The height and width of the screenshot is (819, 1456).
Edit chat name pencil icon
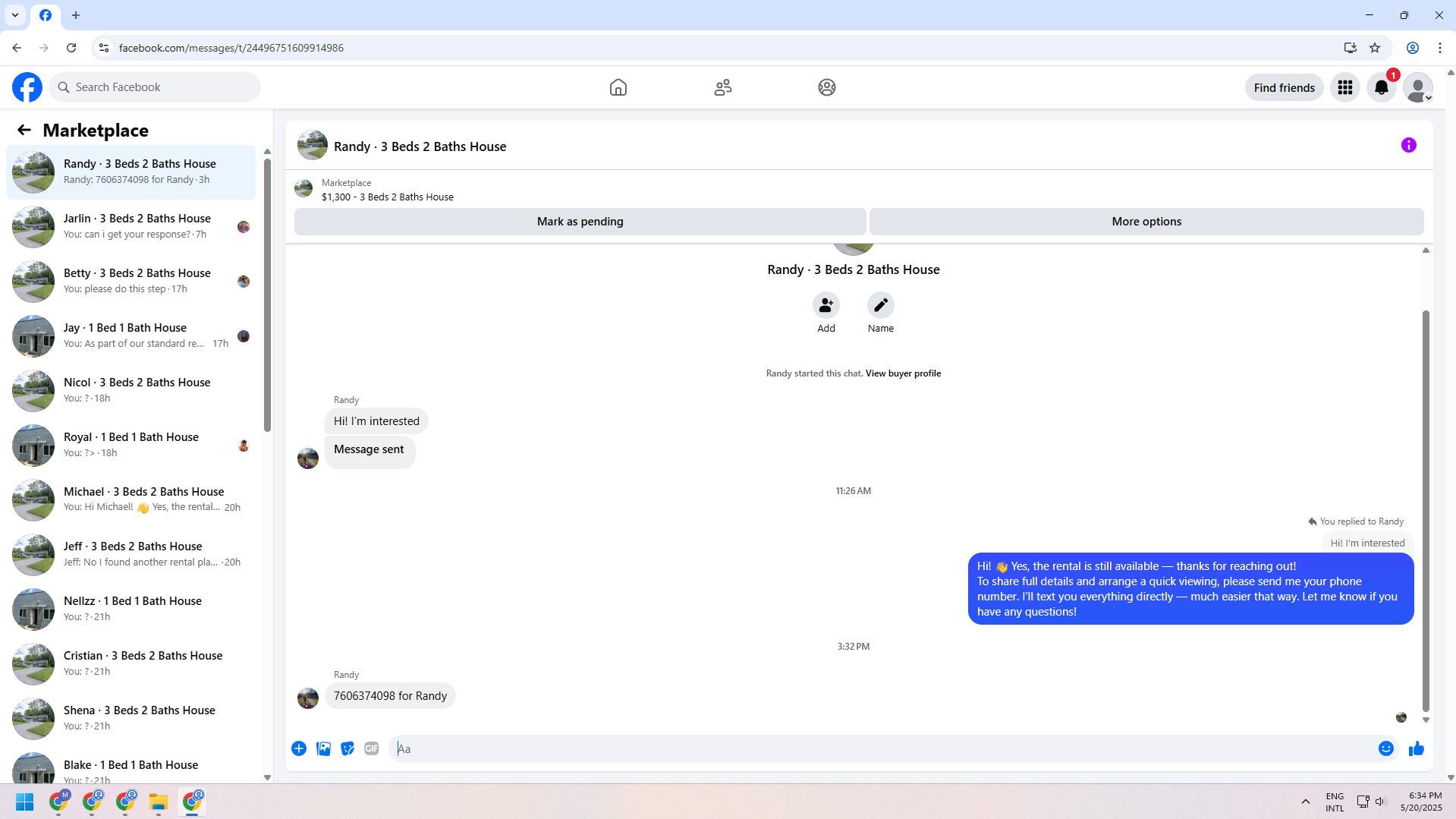click(880, 305)
